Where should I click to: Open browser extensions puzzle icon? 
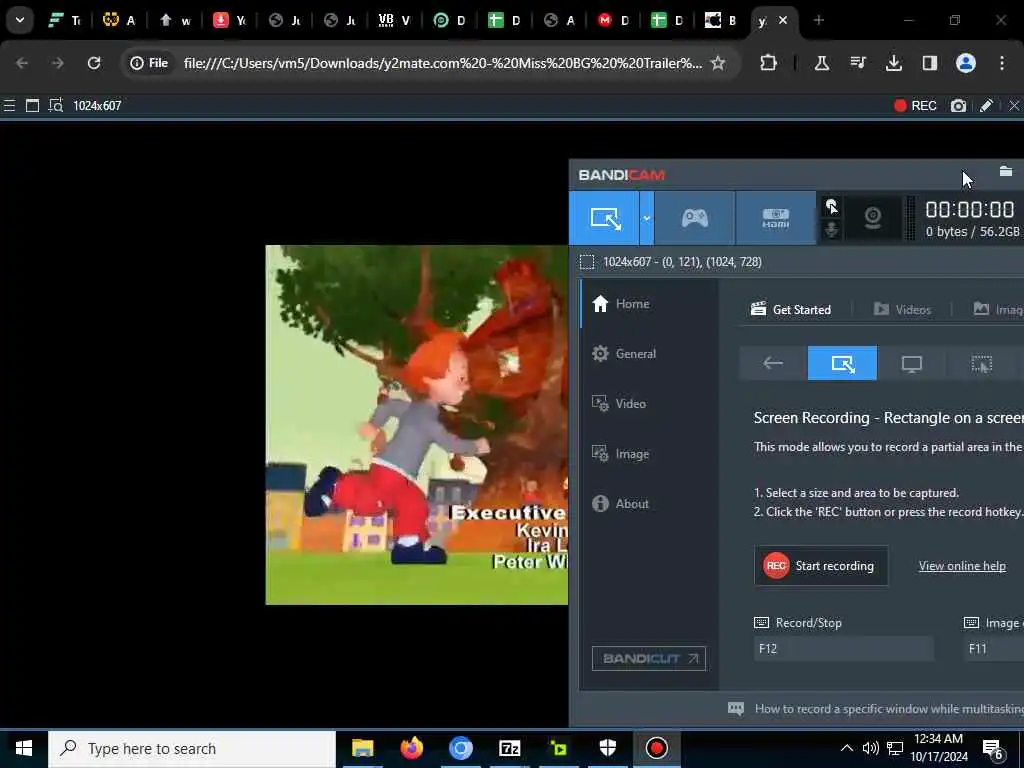[x=769, y=63]
